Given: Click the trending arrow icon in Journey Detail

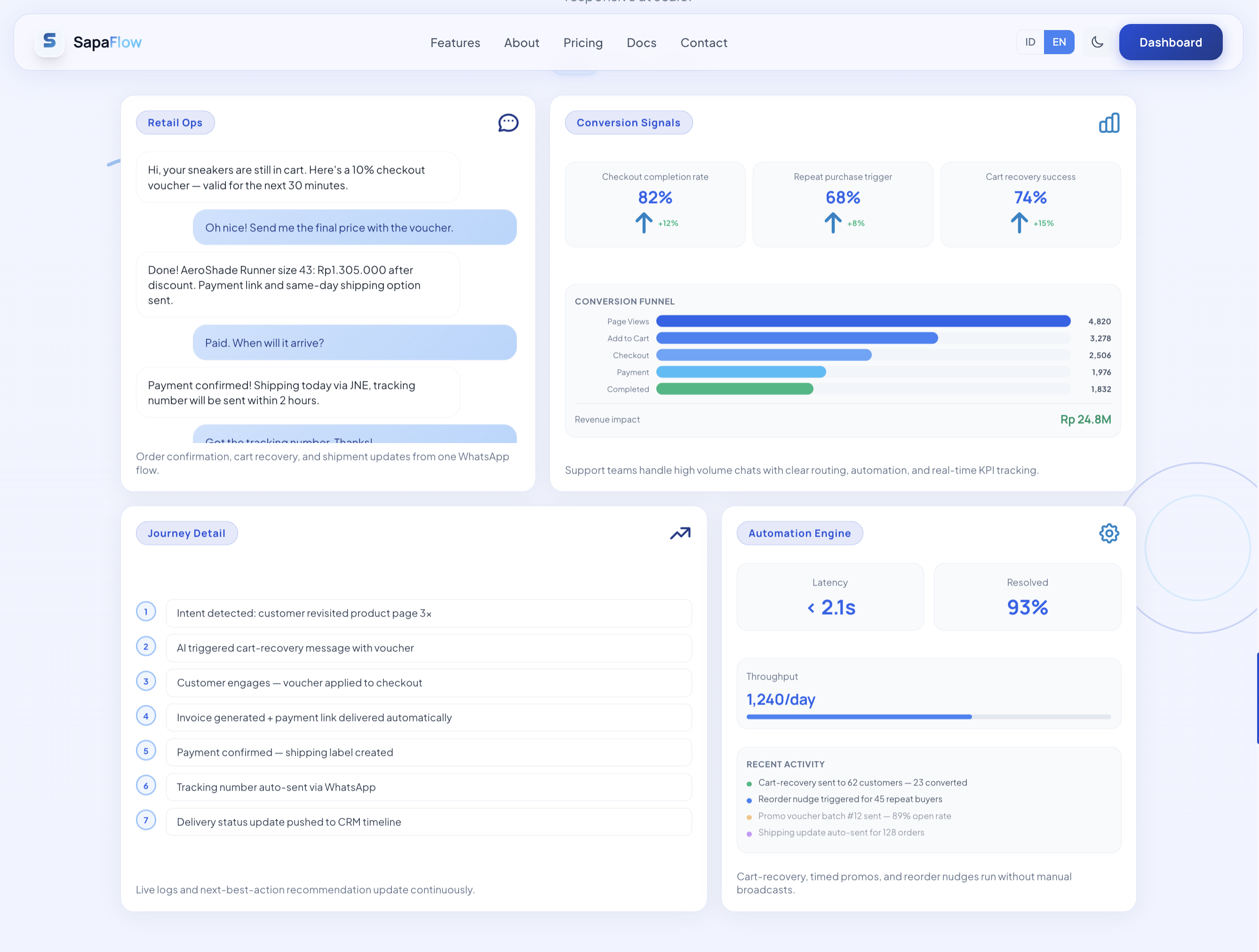Looking at the screenshot, I should point(680,533).
